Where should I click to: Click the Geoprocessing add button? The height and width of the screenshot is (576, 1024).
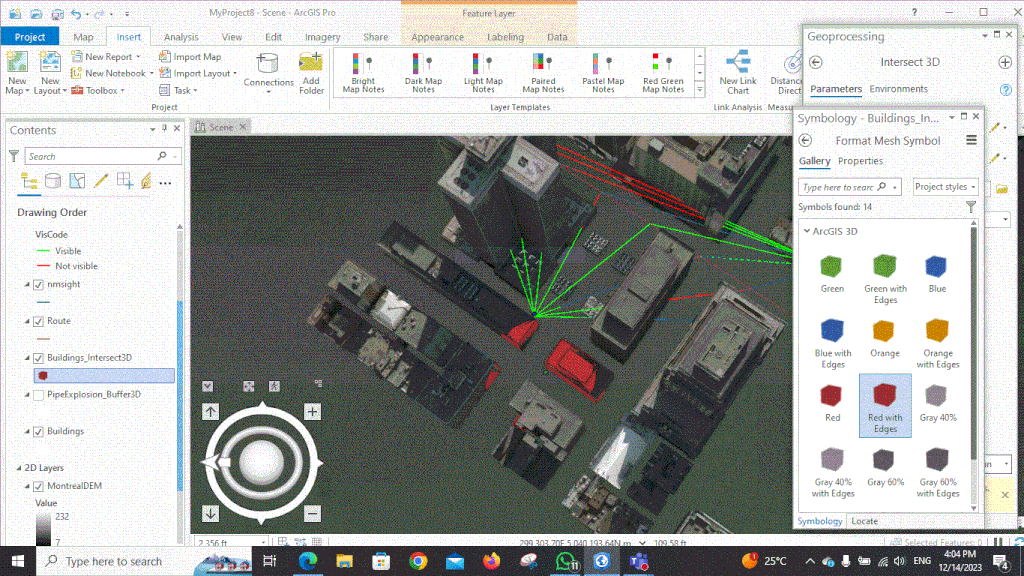[1005, 62]
